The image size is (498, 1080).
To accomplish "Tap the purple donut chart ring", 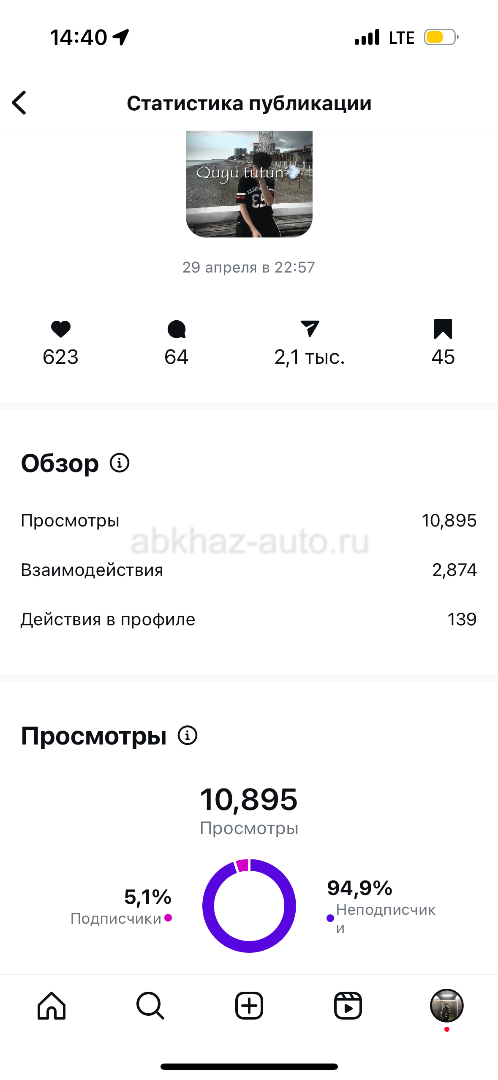I will click(x=249, y=906).
